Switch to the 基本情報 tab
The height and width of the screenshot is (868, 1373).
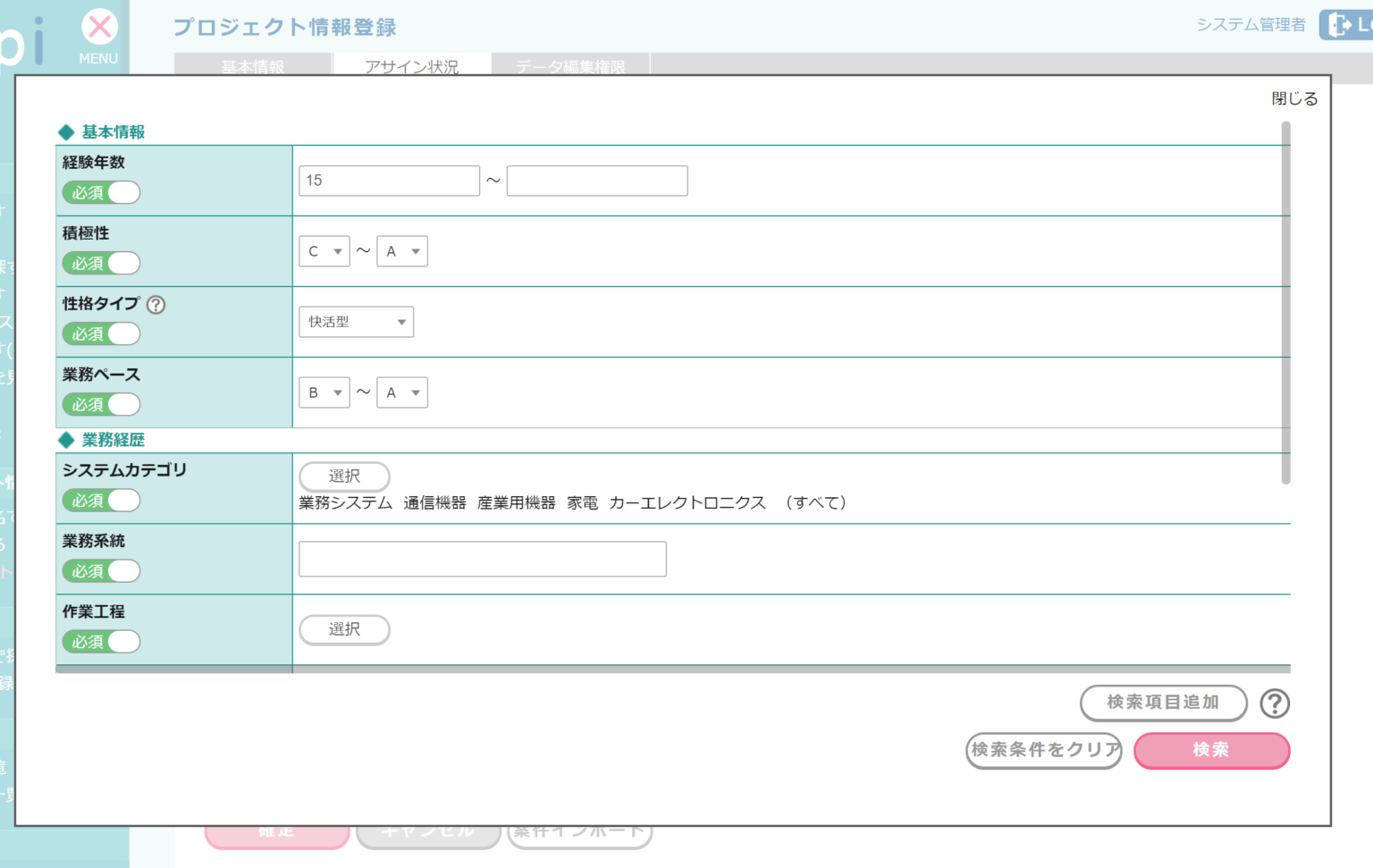pos(252,66)
